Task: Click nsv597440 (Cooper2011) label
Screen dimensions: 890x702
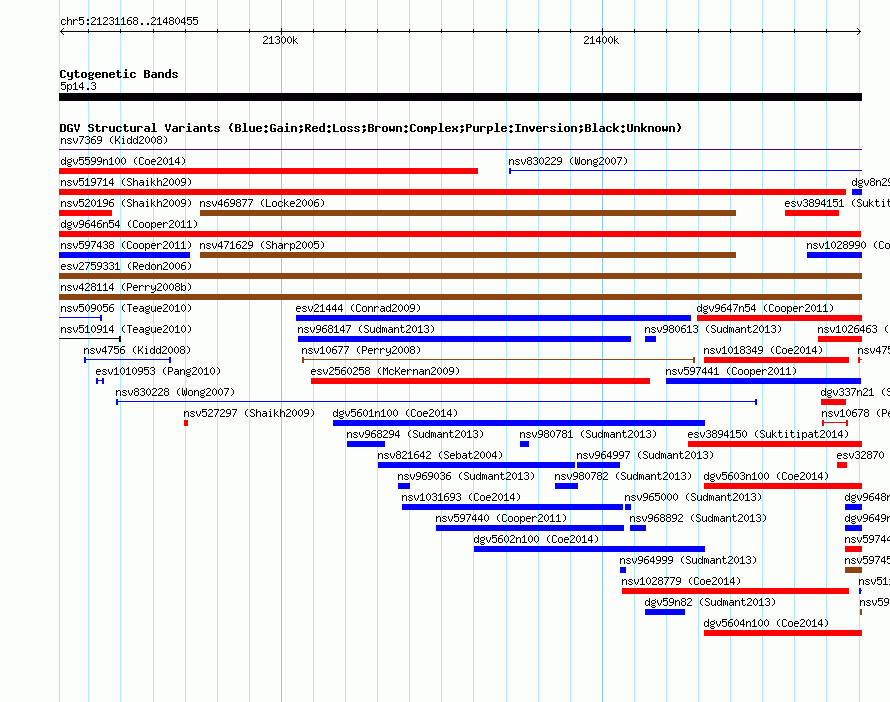Action: [501, 518]
